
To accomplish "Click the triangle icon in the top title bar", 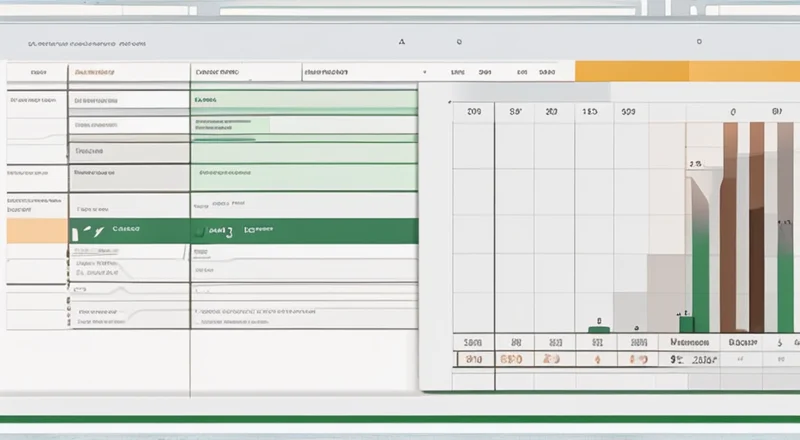I will click(401, 43).
